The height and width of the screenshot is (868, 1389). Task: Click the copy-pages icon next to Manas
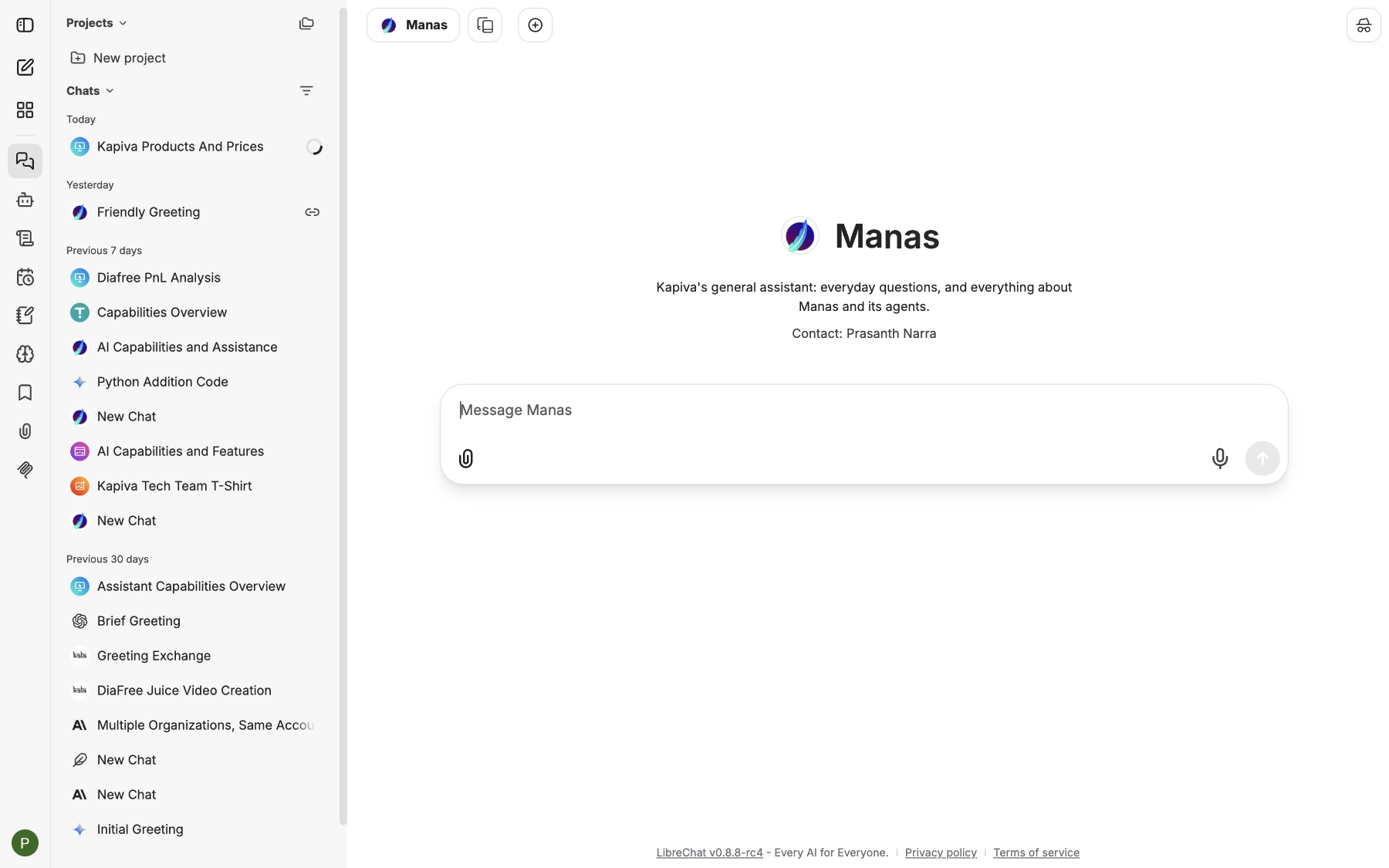[485, 25]
